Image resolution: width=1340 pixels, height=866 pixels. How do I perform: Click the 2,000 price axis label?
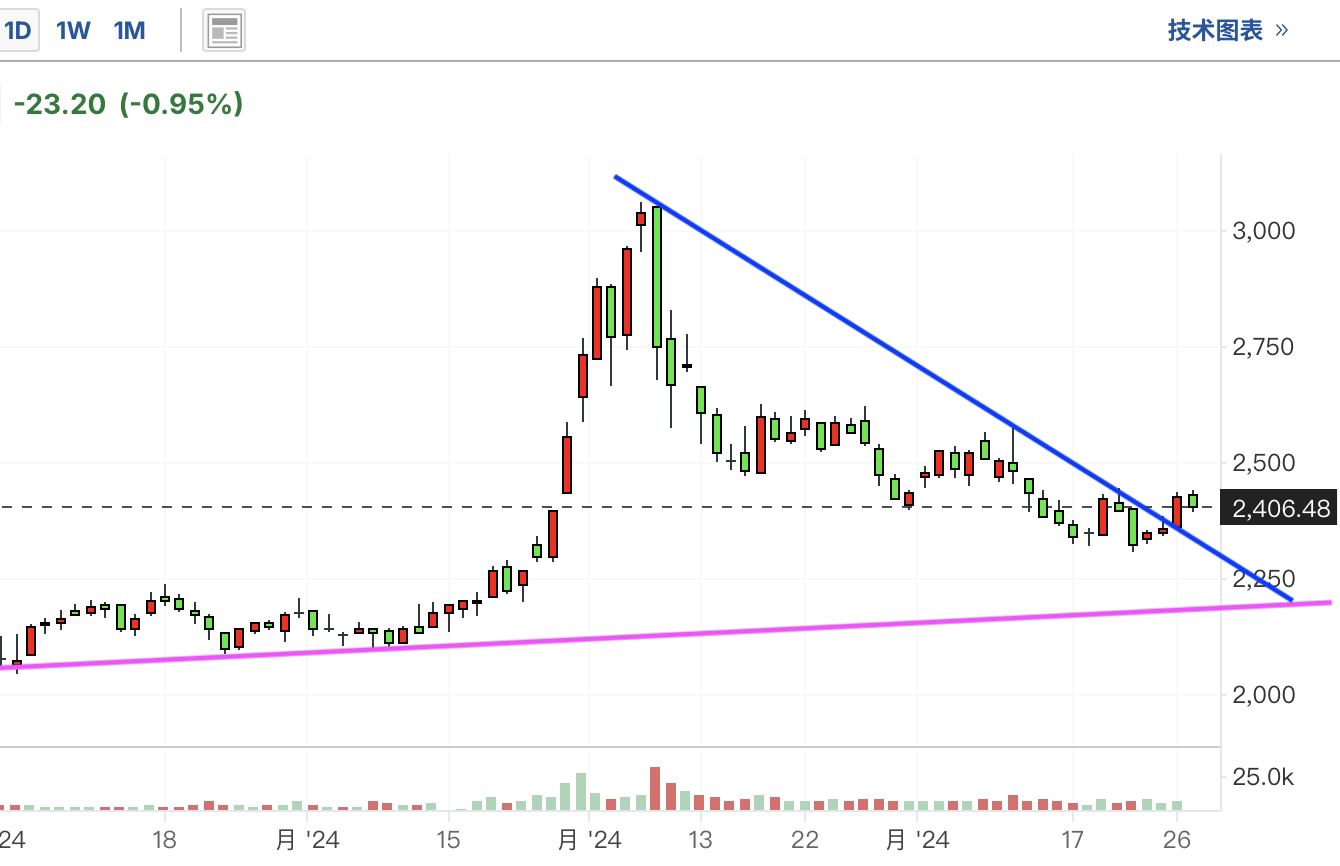tap(1262, 694)
